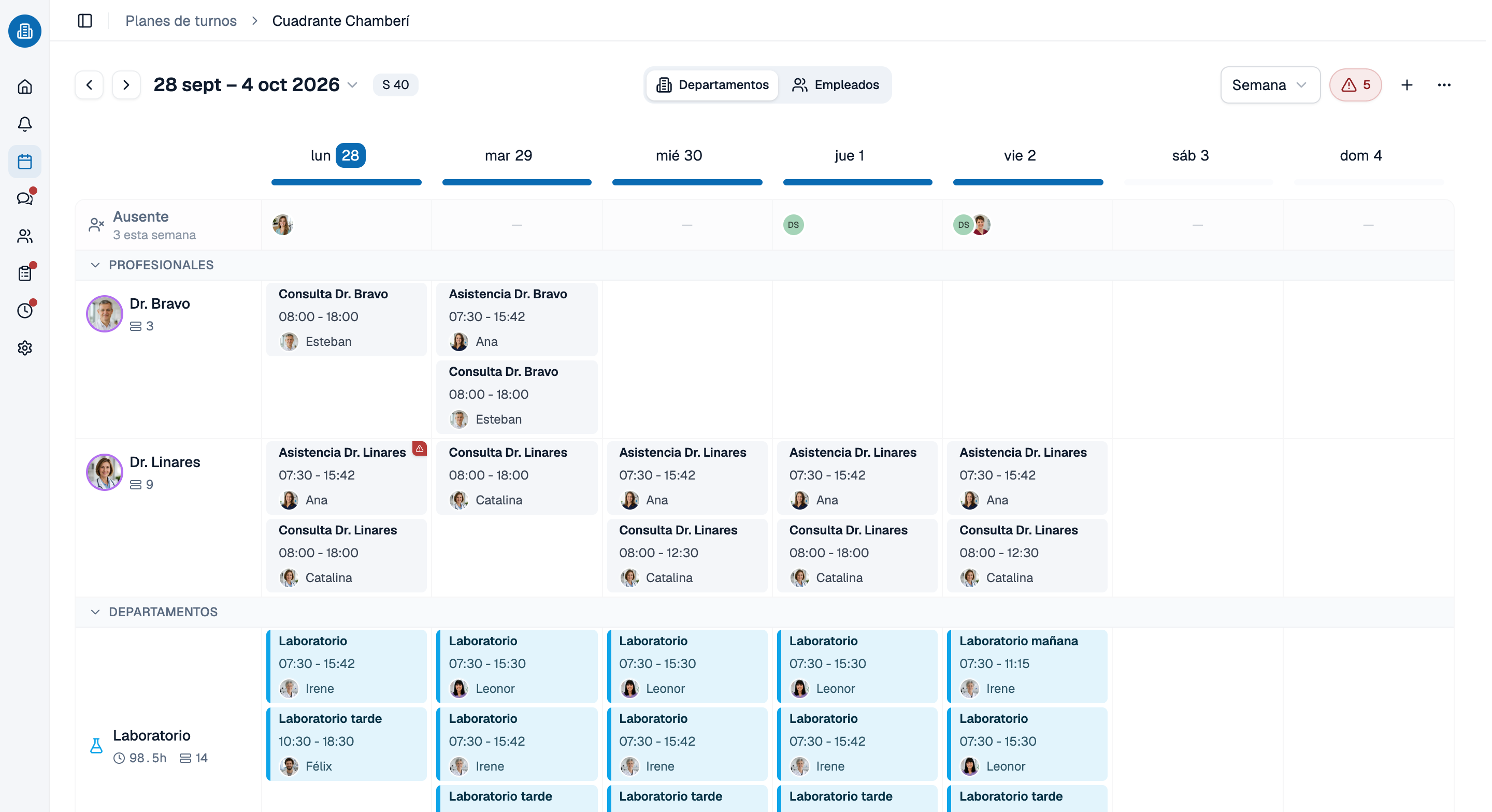The height and width of the screenshot is (812, 1492).
Task: Select the lun 28 day header
Action: coord(338,156)
